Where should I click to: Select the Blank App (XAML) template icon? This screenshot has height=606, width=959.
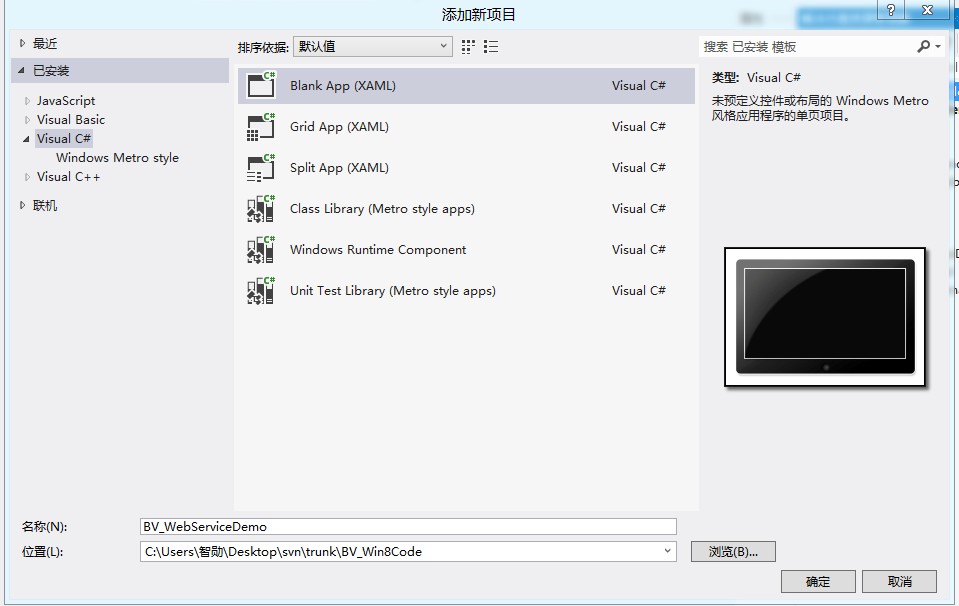click(x=260, y=86)
